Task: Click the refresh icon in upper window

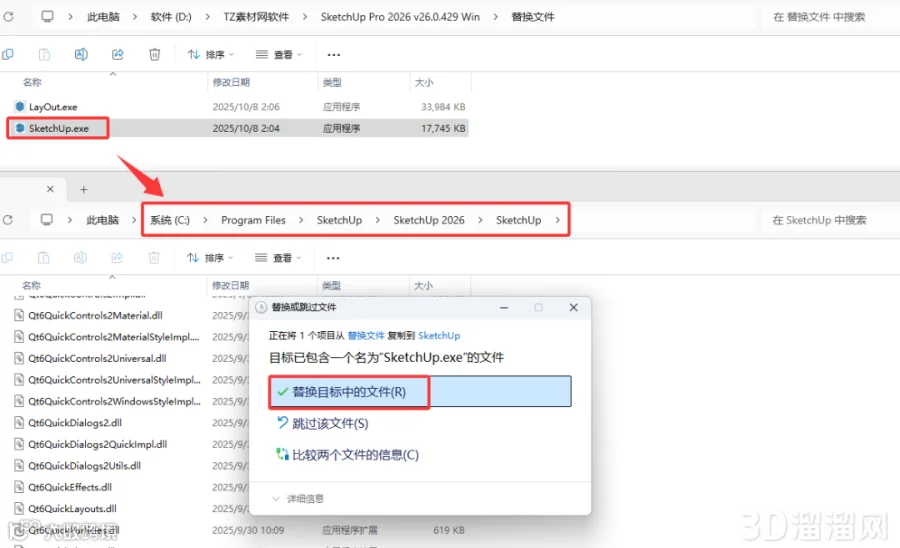Action: [x=8, y=17]
